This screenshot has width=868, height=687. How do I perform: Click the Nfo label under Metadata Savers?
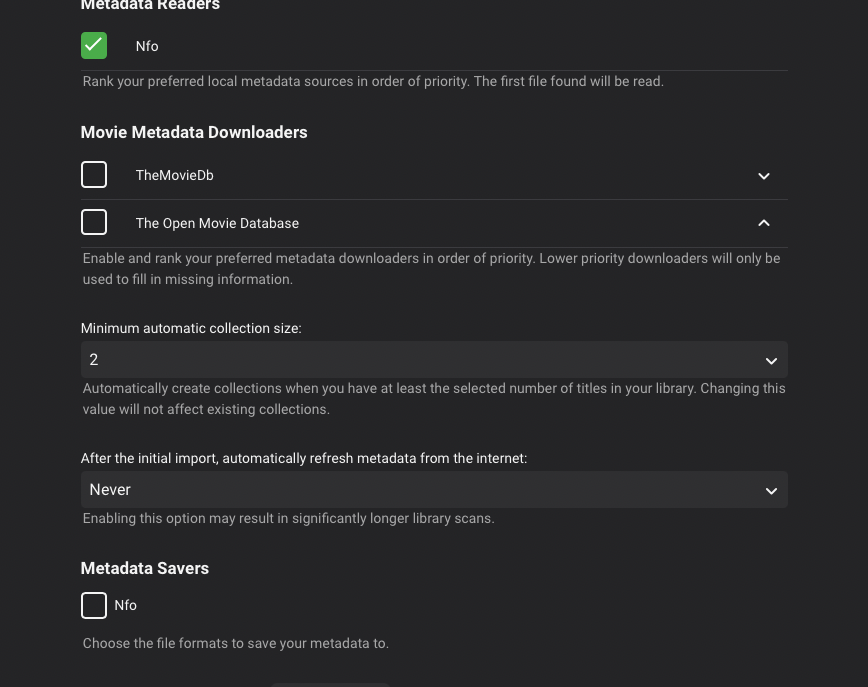125,605
